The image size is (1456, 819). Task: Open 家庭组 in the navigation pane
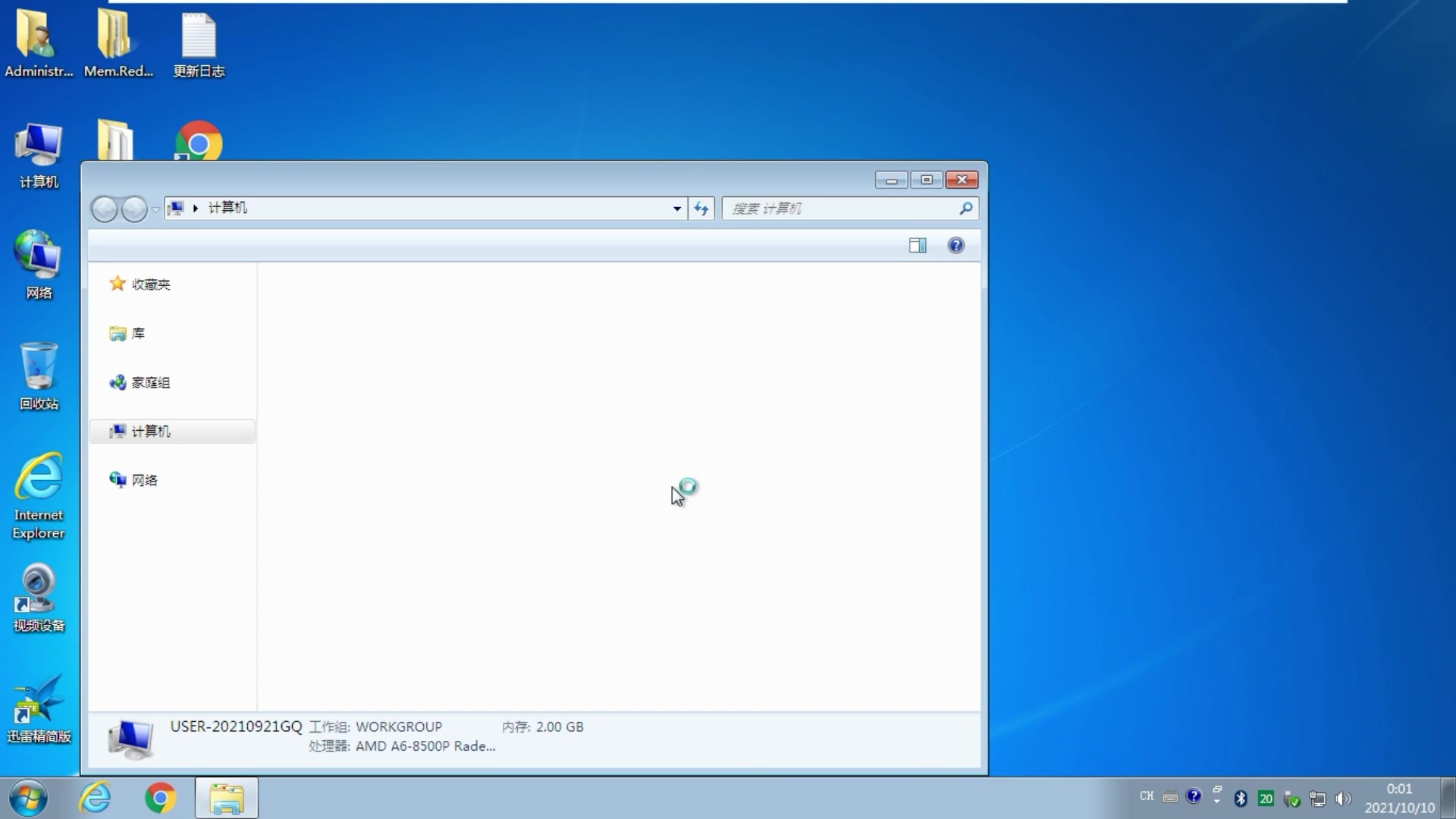coord(150,382)
